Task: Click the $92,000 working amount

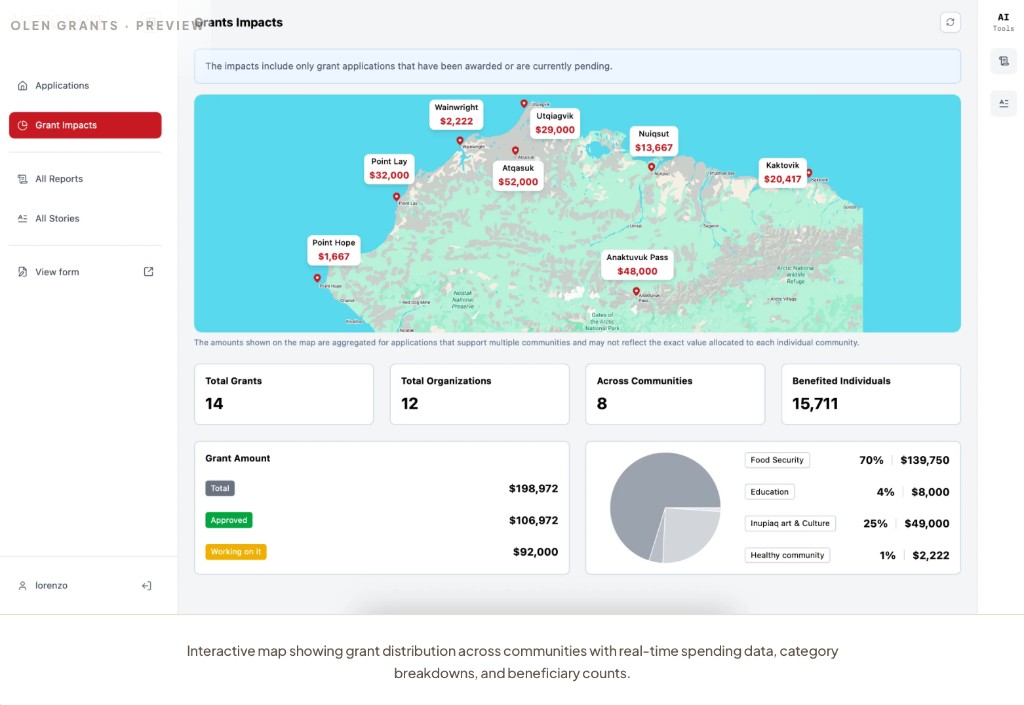Action: pos(536,552)
